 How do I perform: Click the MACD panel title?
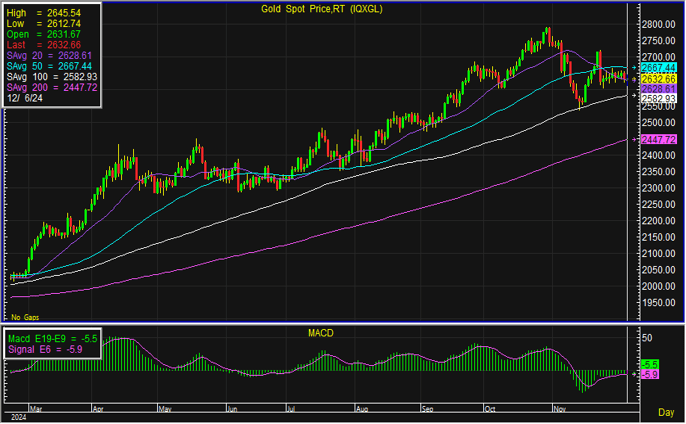321,331
